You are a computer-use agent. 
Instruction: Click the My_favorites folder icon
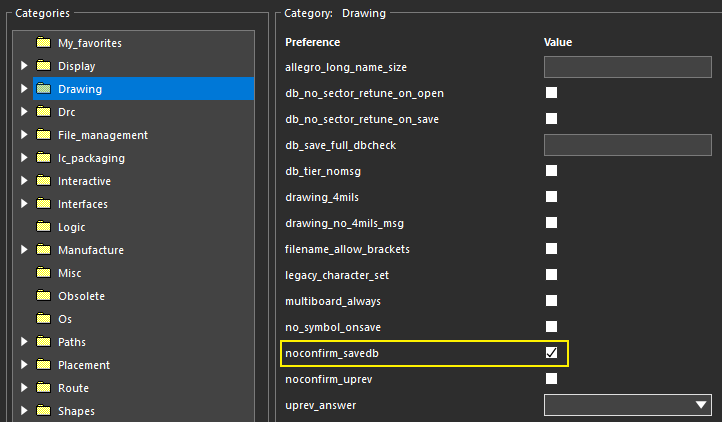tap(43, 43)
